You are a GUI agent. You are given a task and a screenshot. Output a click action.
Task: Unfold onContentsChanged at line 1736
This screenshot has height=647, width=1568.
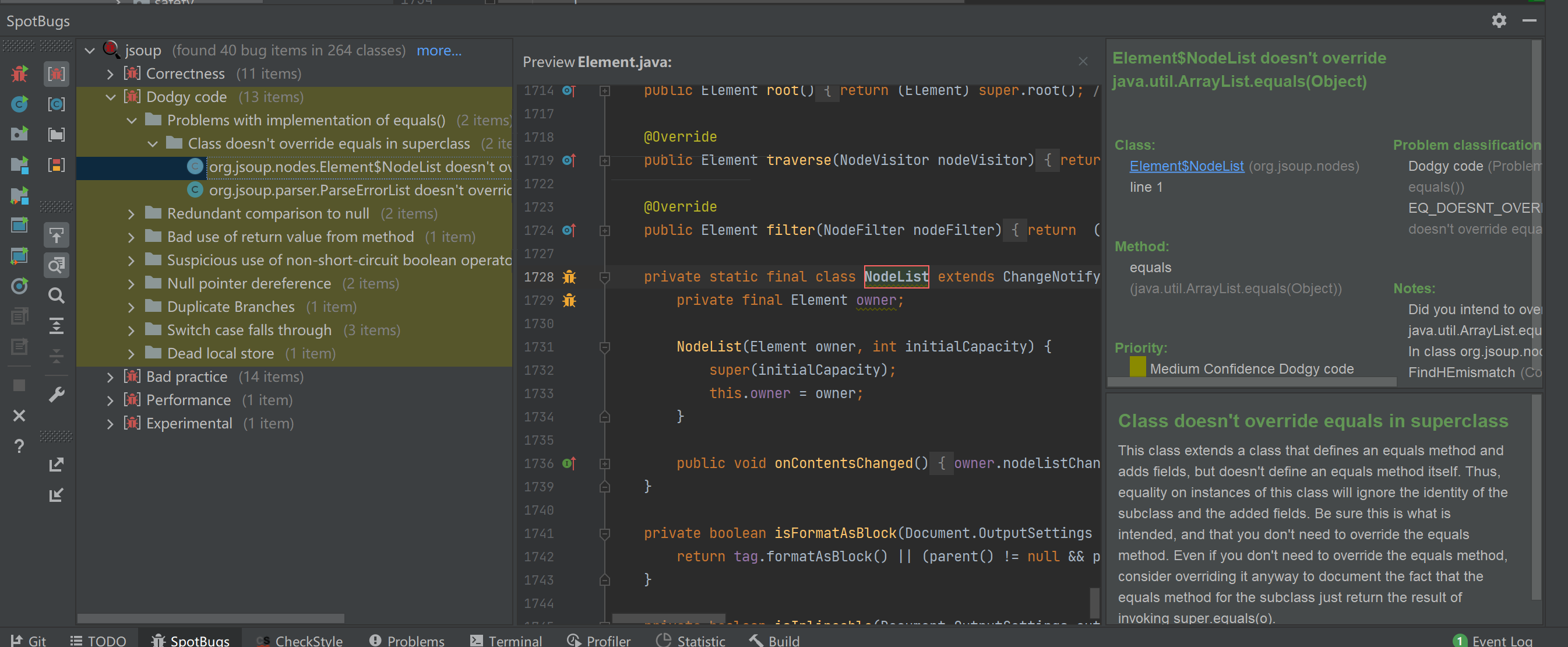(x=604, y=464)
